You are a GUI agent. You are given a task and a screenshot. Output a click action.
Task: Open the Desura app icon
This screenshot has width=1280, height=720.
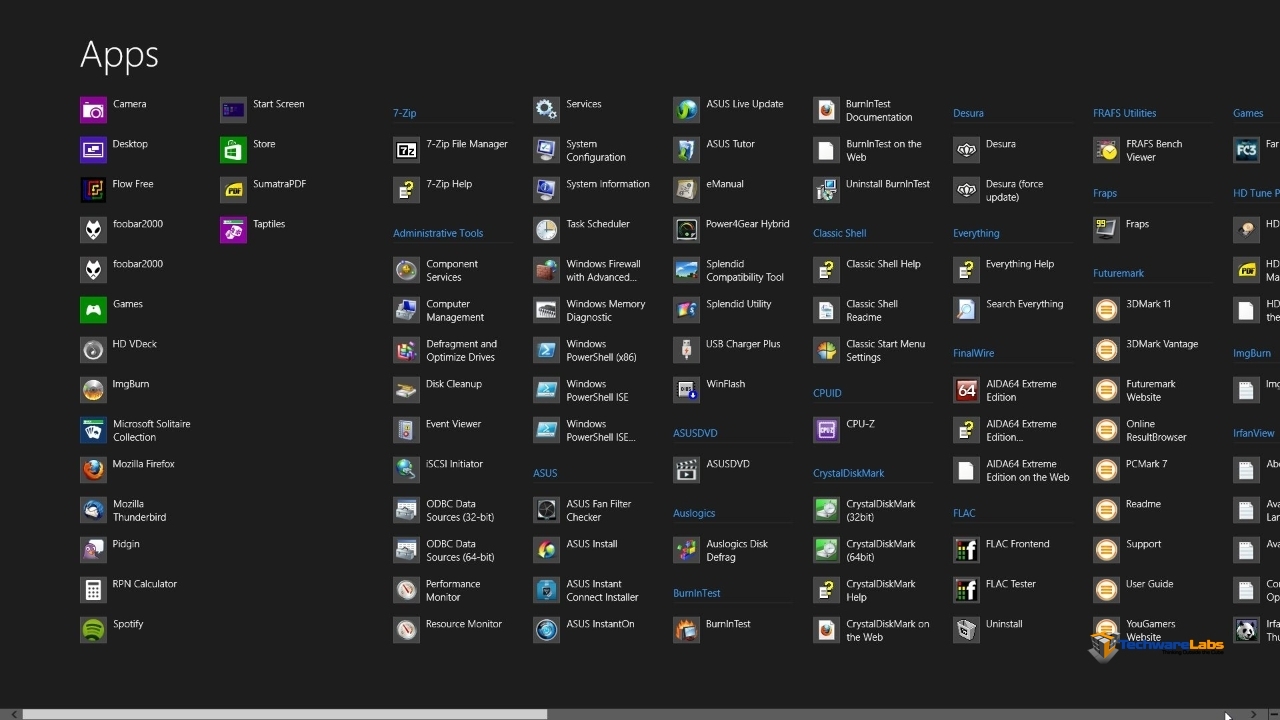[966, 150]
